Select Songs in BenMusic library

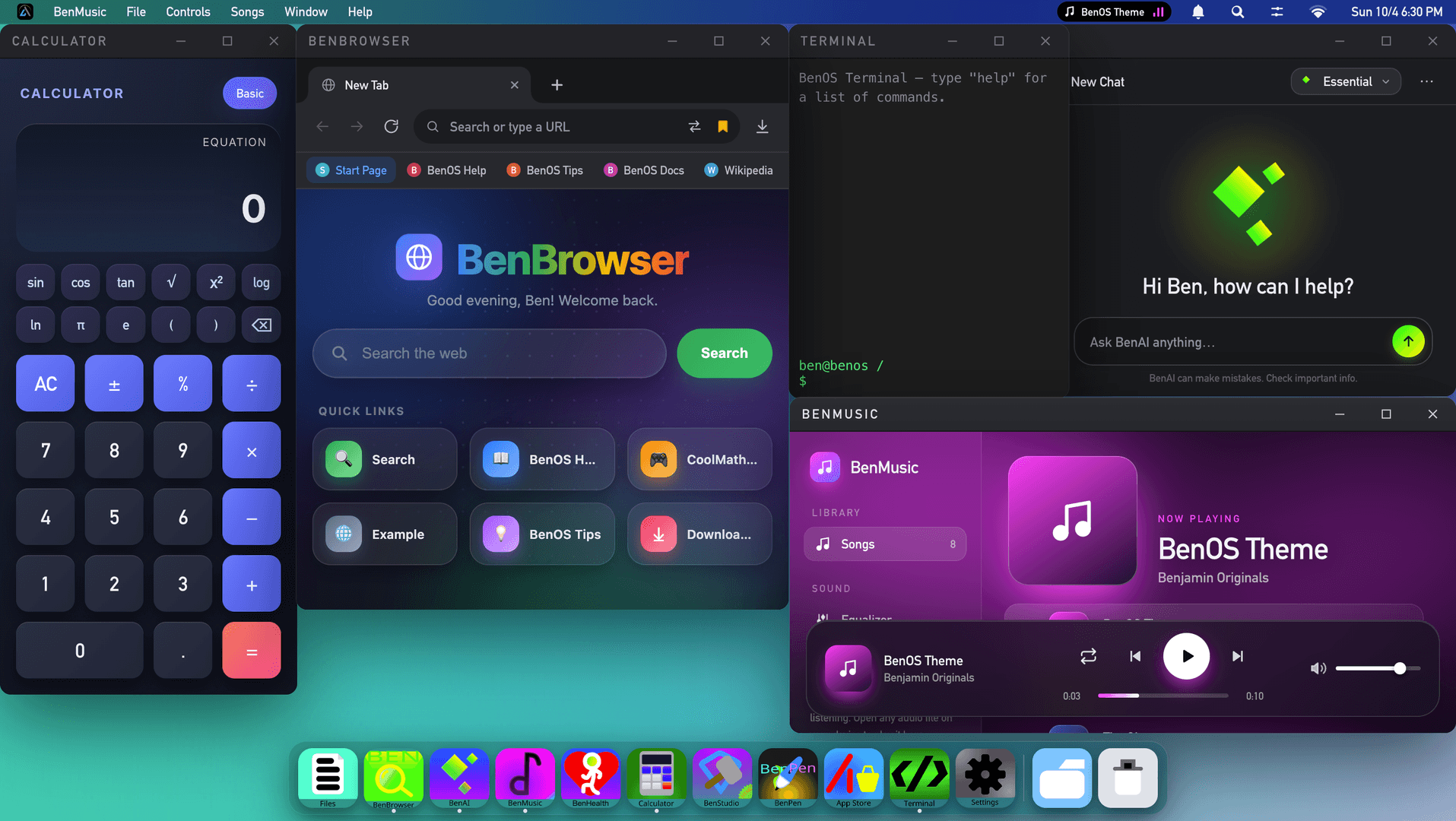(x=885, y=544)
